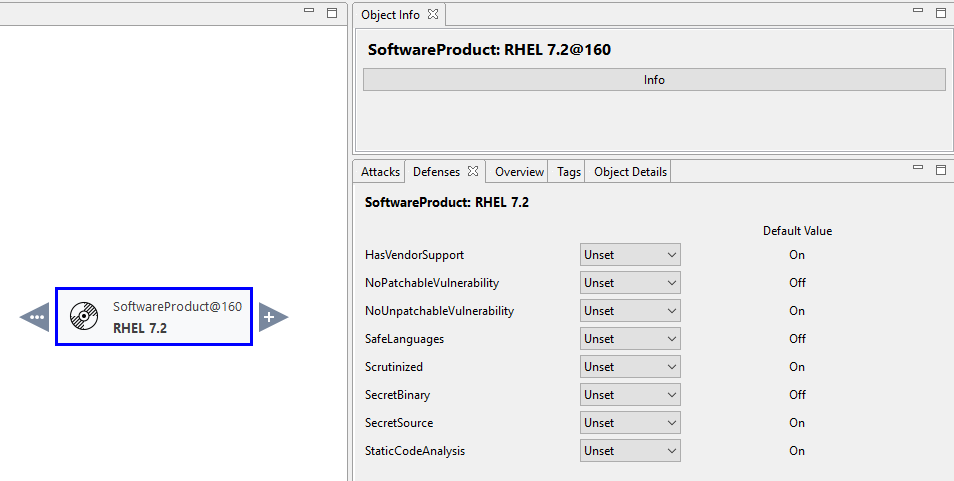Switch to the Attacks tab
954x481 pixels.
click(x=380, y=171)
